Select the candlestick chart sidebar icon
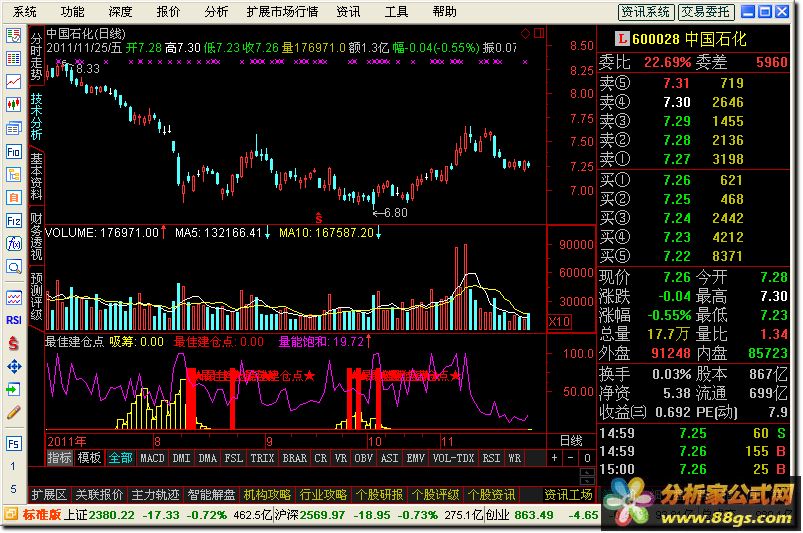This screenshot has width=803, height=533. pyautogui.click(x=13, y=104)
